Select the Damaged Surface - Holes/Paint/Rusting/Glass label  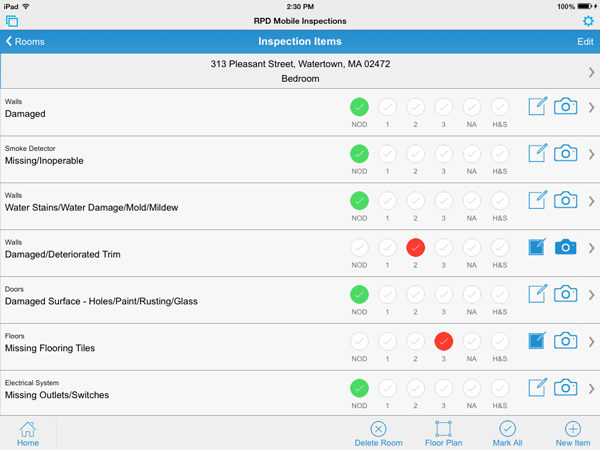[101, 301]
